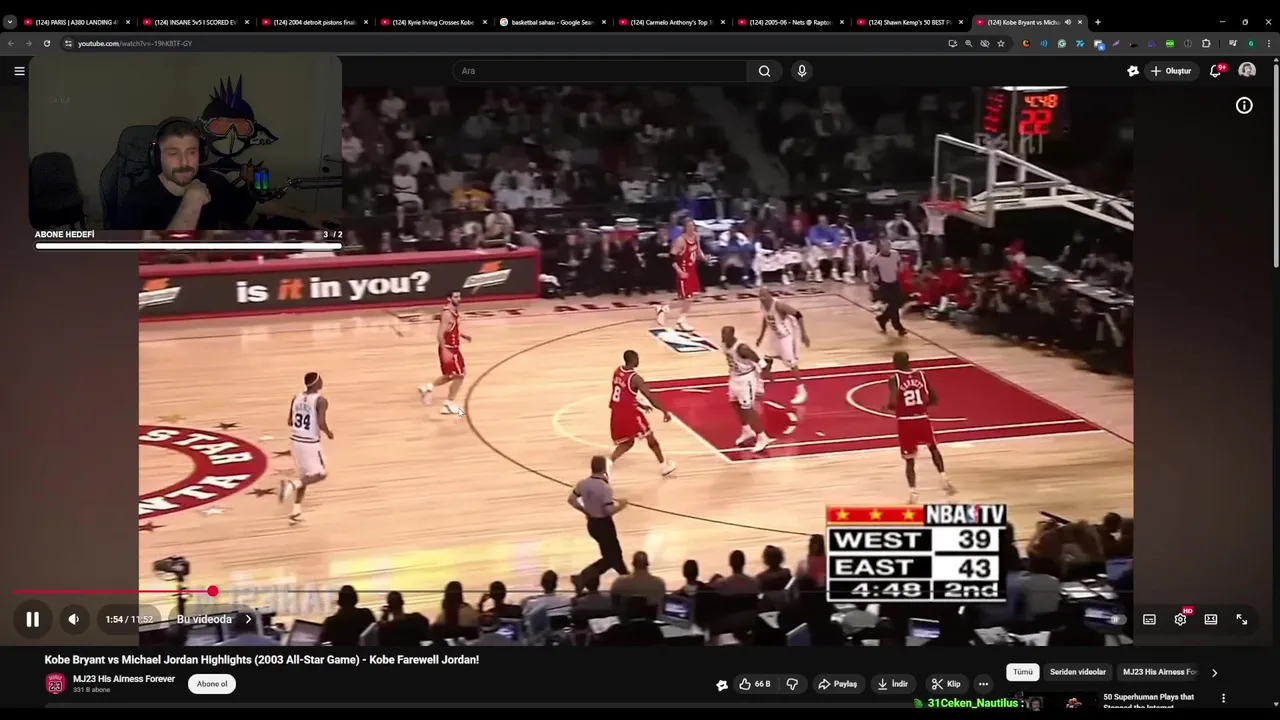Switch to INSANE 5v5 I SCORED tab
Screen dimensions: 1280x720
point(195,22)
